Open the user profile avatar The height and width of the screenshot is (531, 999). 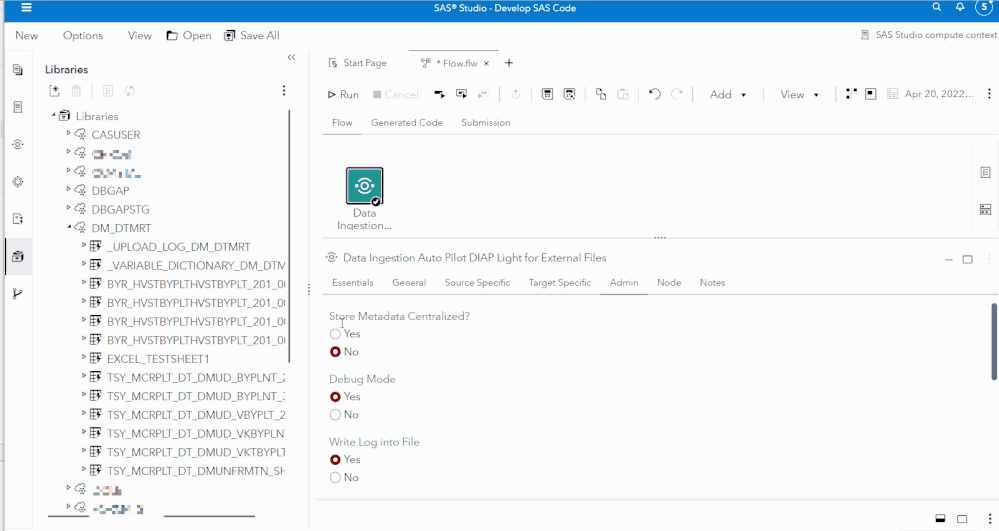(984, 8)
